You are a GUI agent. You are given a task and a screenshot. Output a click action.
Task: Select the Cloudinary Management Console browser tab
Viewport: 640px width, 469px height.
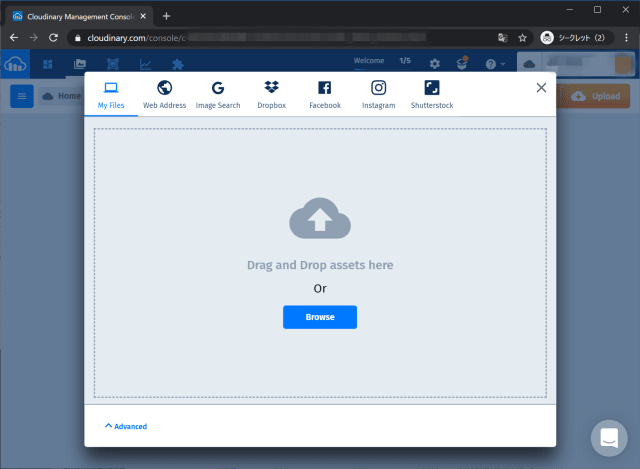(79, 16)
